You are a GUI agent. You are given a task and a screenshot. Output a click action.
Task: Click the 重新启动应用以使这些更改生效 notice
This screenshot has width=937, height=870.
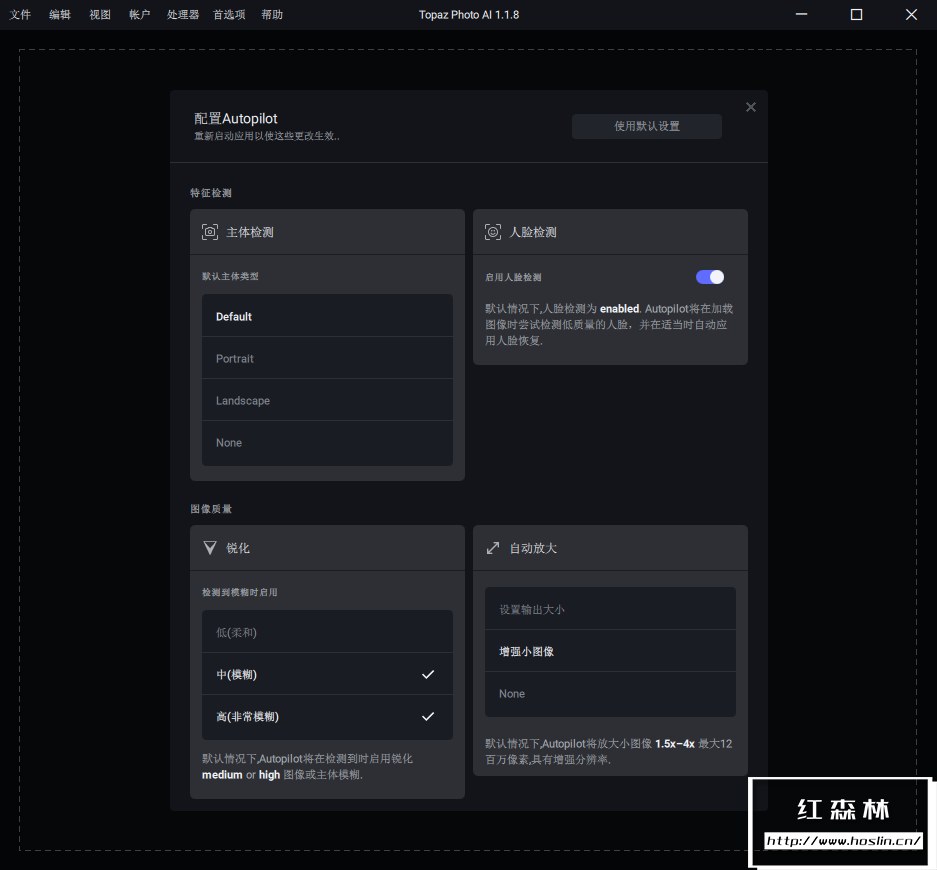(x=267, y=136)
